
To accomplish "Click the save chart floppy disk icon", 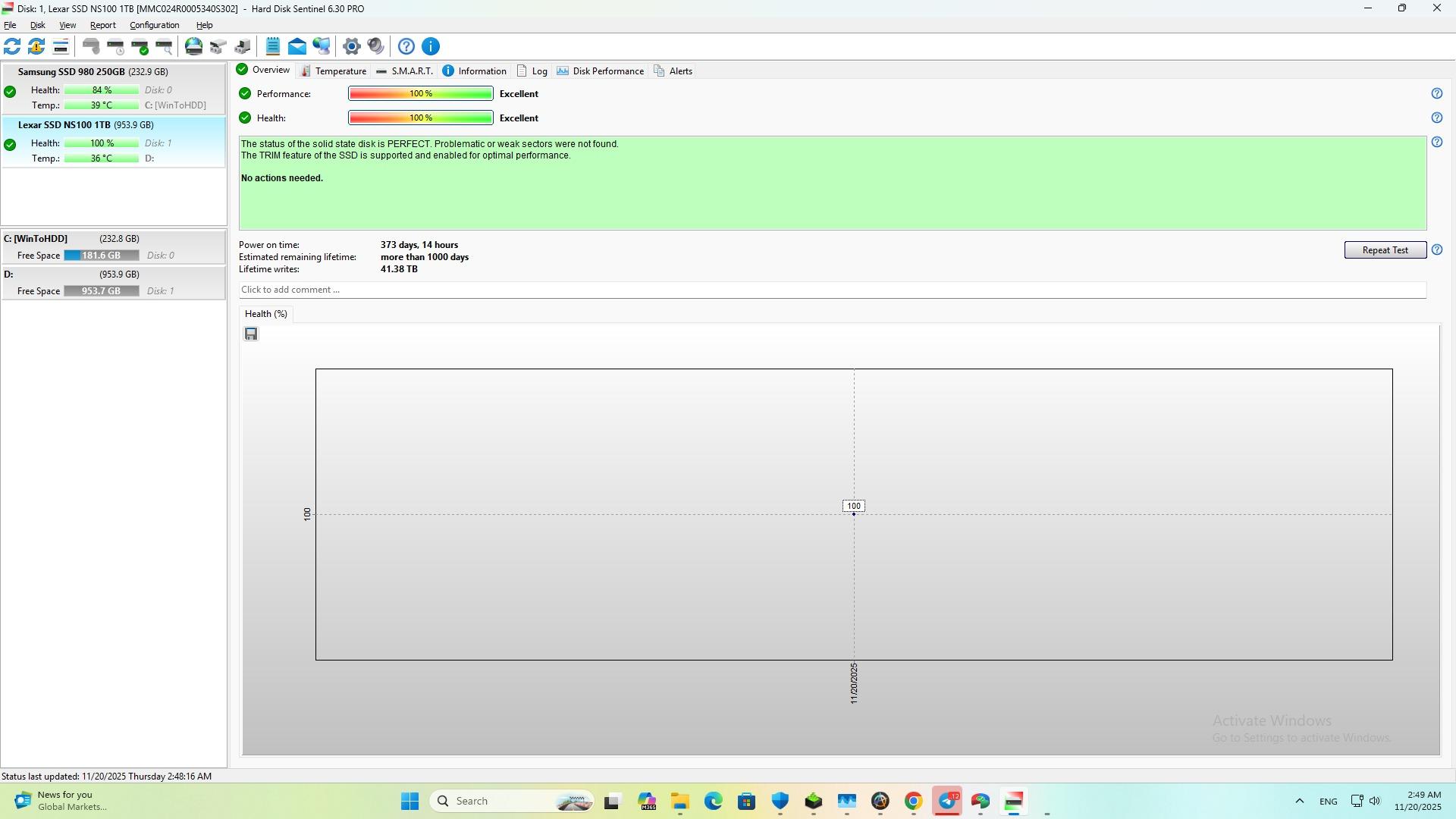I will (x=251, y=334).
